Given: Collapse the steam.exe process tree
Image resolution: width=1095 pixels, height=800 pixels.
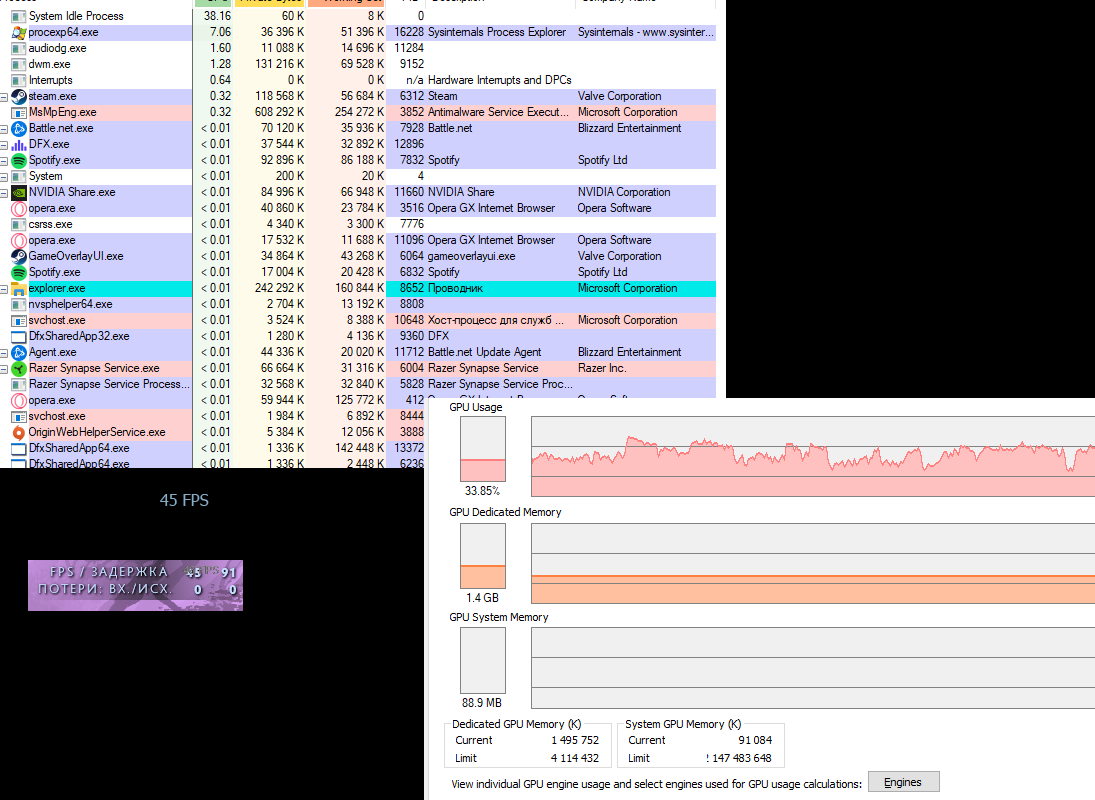Looking at the screenshot, I should point(4,97).
